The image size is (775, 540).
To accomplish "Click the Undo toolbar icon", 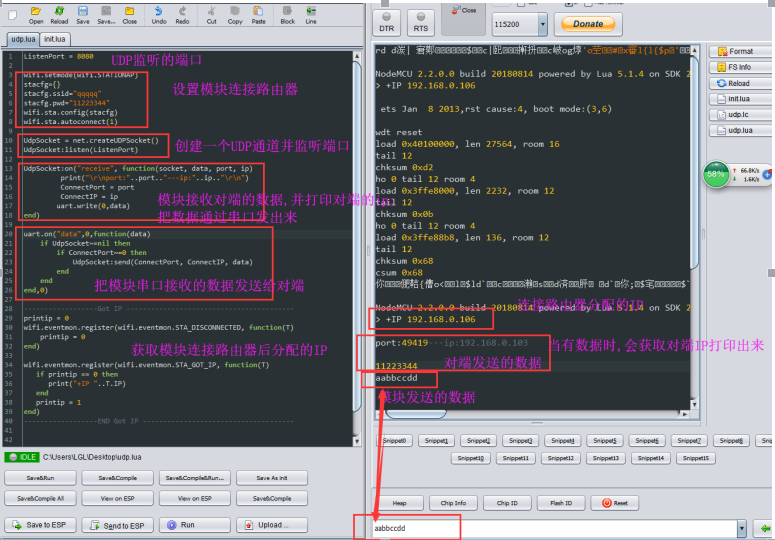I will coord(159,15).
